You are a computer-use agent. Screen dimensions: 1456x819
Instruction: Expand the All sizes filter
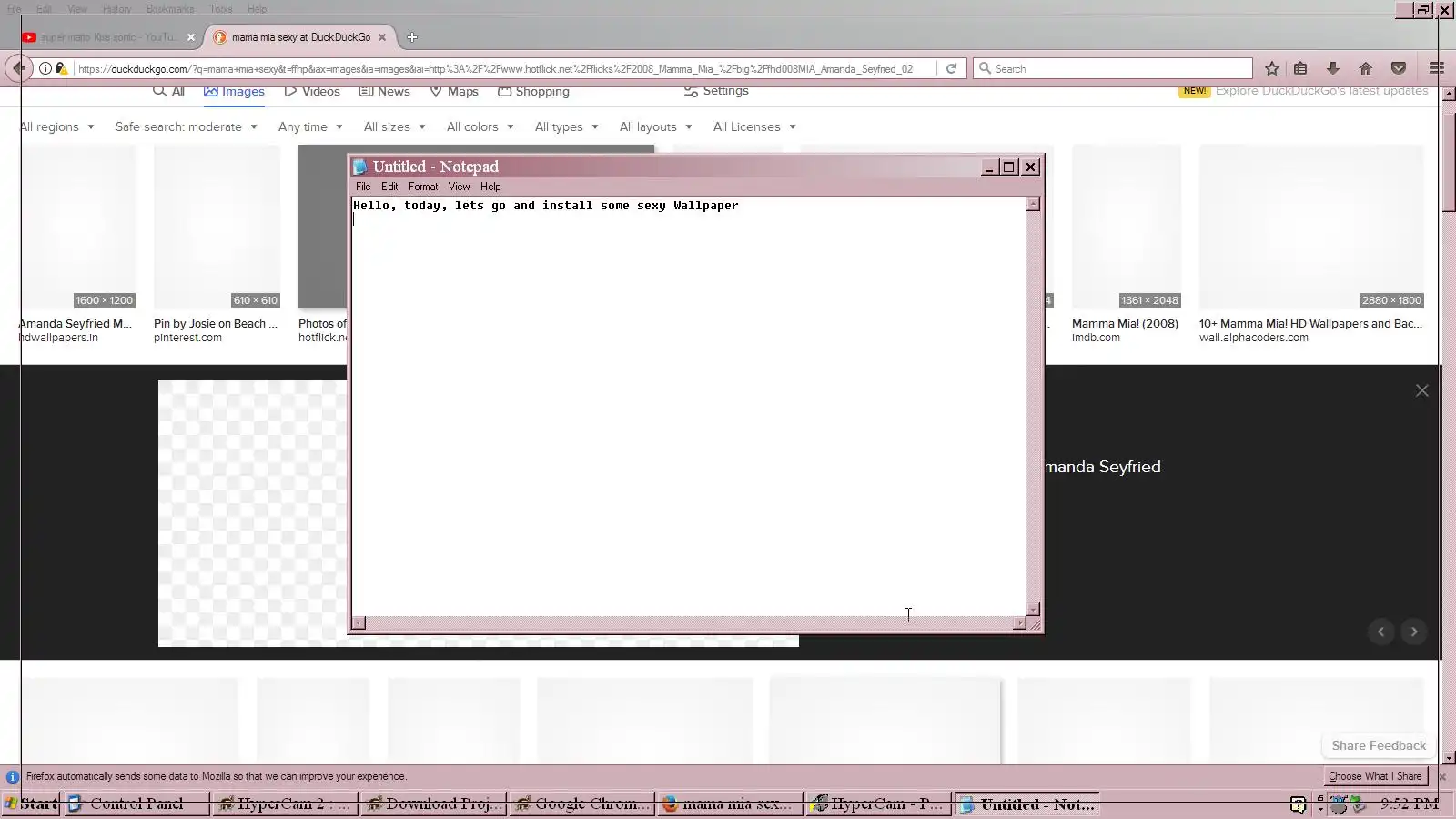(x=395, y=126)
